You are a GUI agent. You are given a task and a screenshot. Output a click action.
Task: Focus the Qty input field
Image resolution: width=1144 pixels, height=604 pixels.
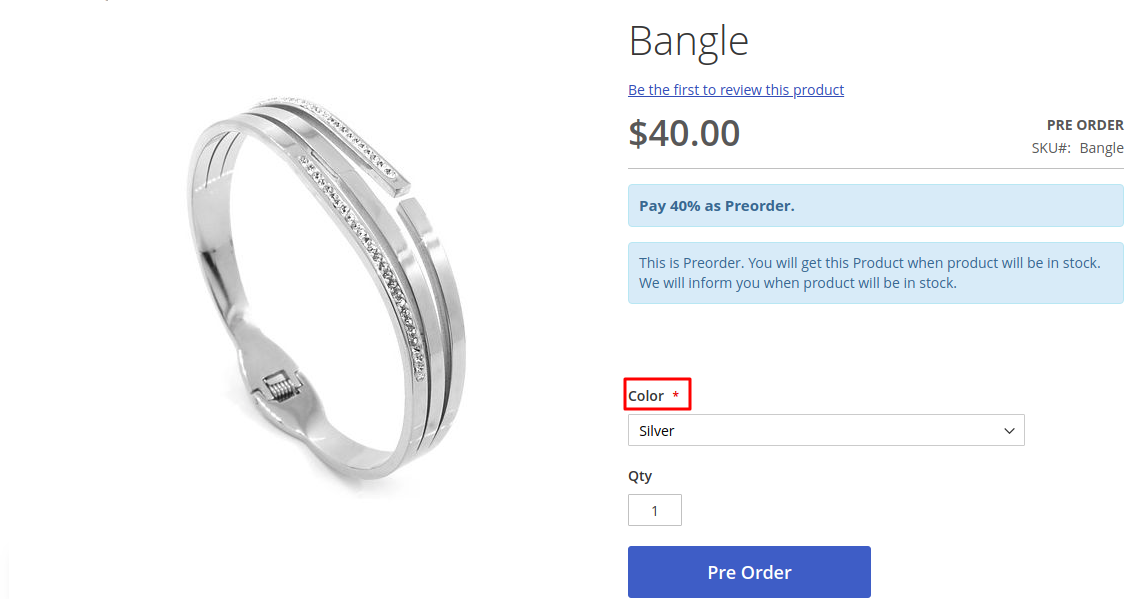(x=654, y=510)
